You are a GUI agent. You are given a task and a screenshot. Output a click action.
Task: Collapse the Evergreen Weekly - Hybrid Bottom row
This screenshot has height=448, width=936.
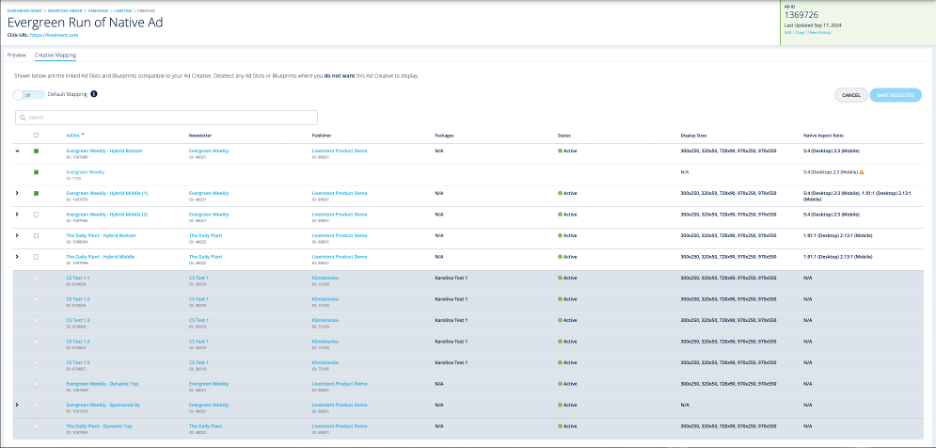click(x=16, y=151)
